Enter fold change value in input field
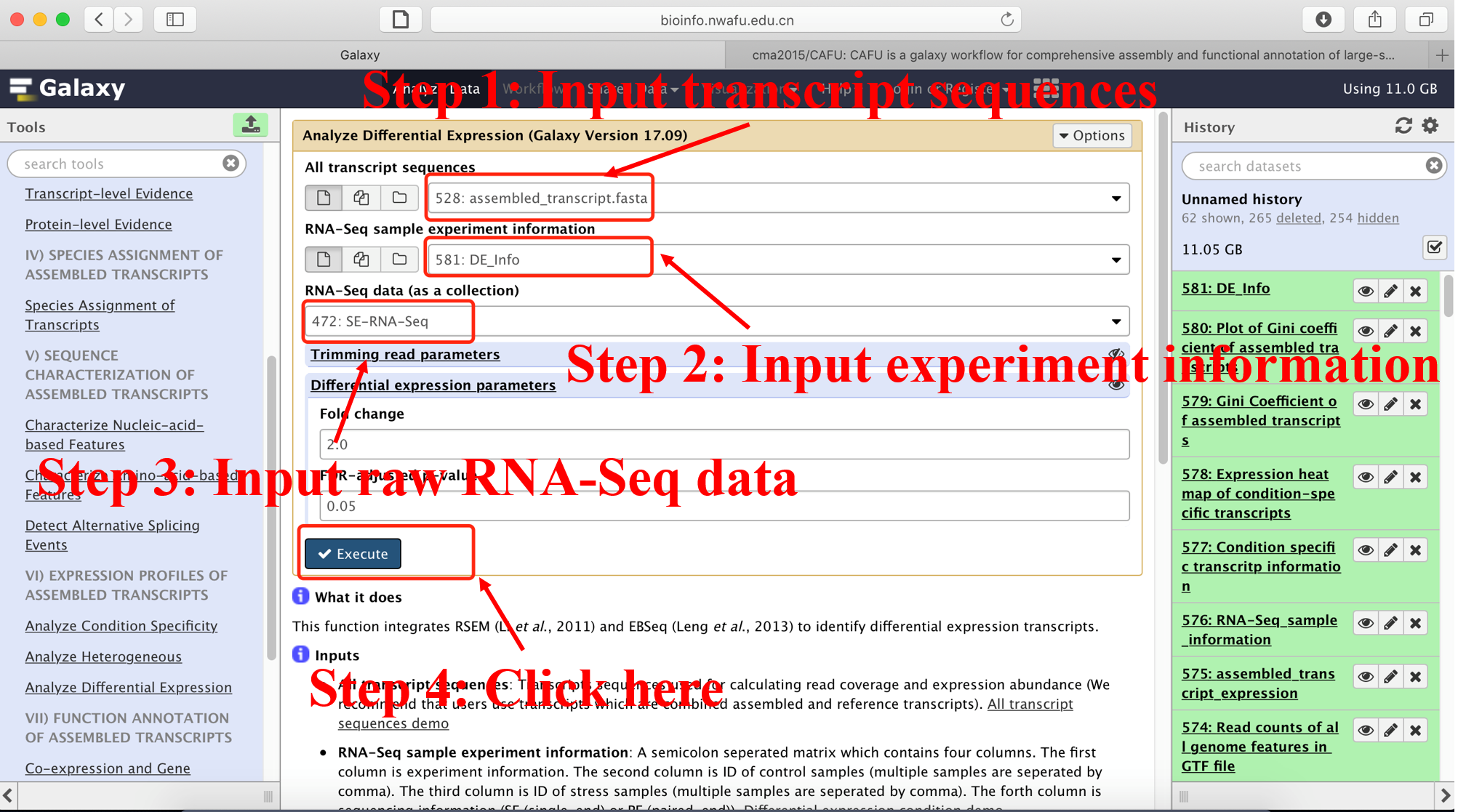The width and height of the screenshot is (1474, 812). (x=720, y=443)
